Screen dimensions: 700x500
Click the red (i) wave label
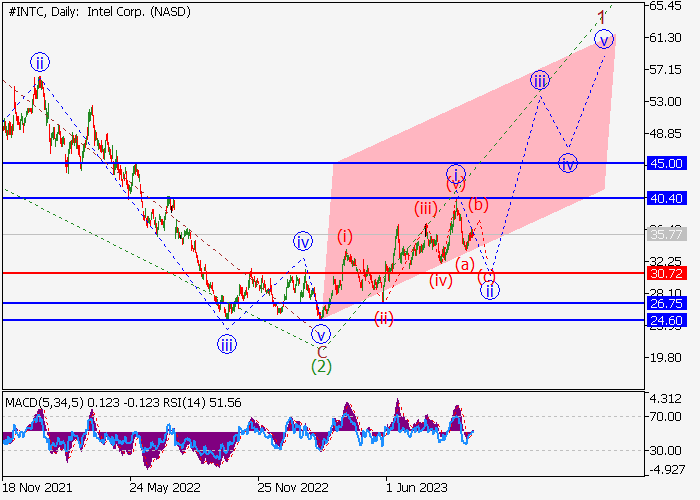point(345,237)
